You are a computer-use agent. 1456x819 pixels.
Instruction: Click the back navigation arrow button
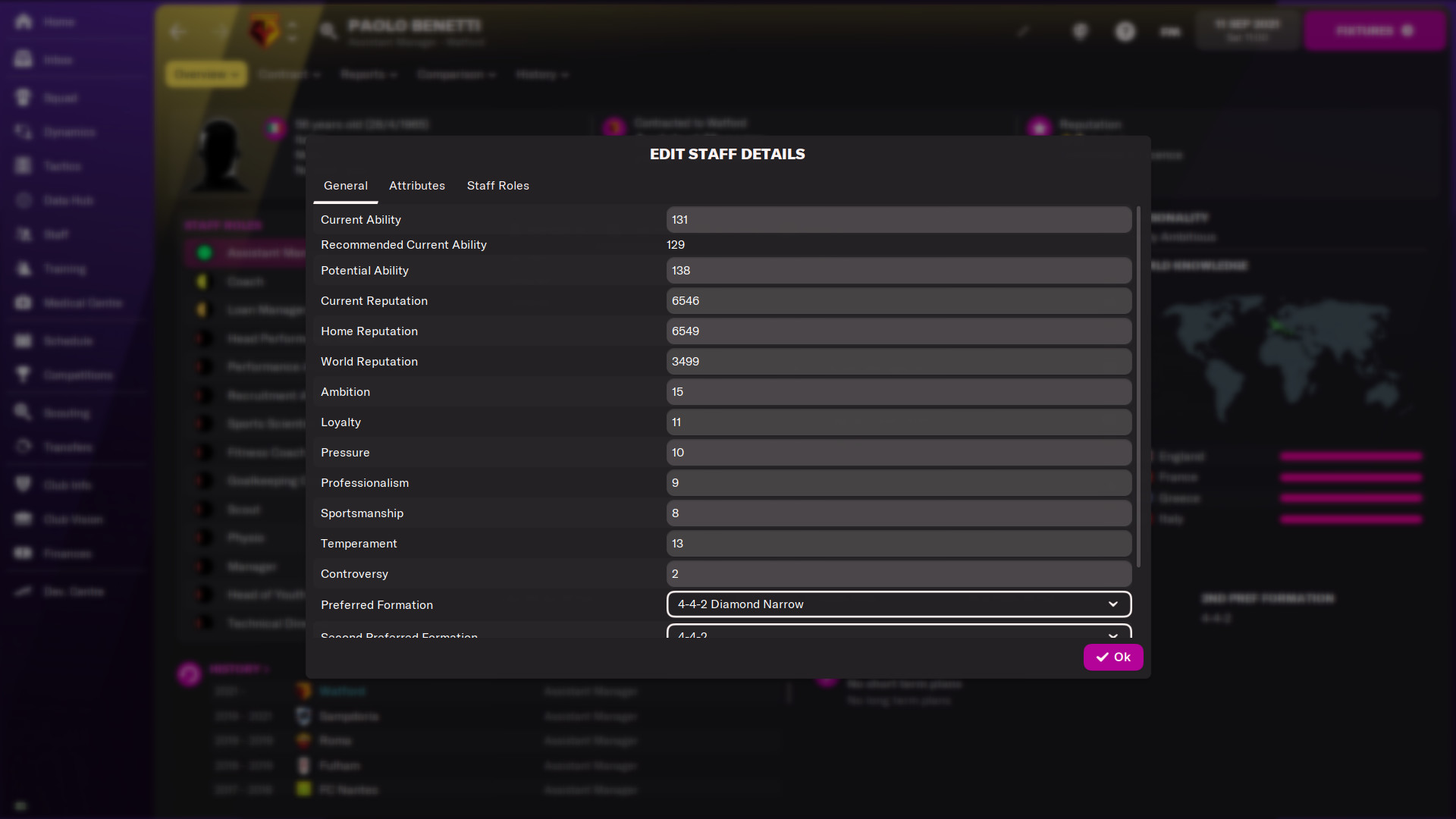(177, 30)
